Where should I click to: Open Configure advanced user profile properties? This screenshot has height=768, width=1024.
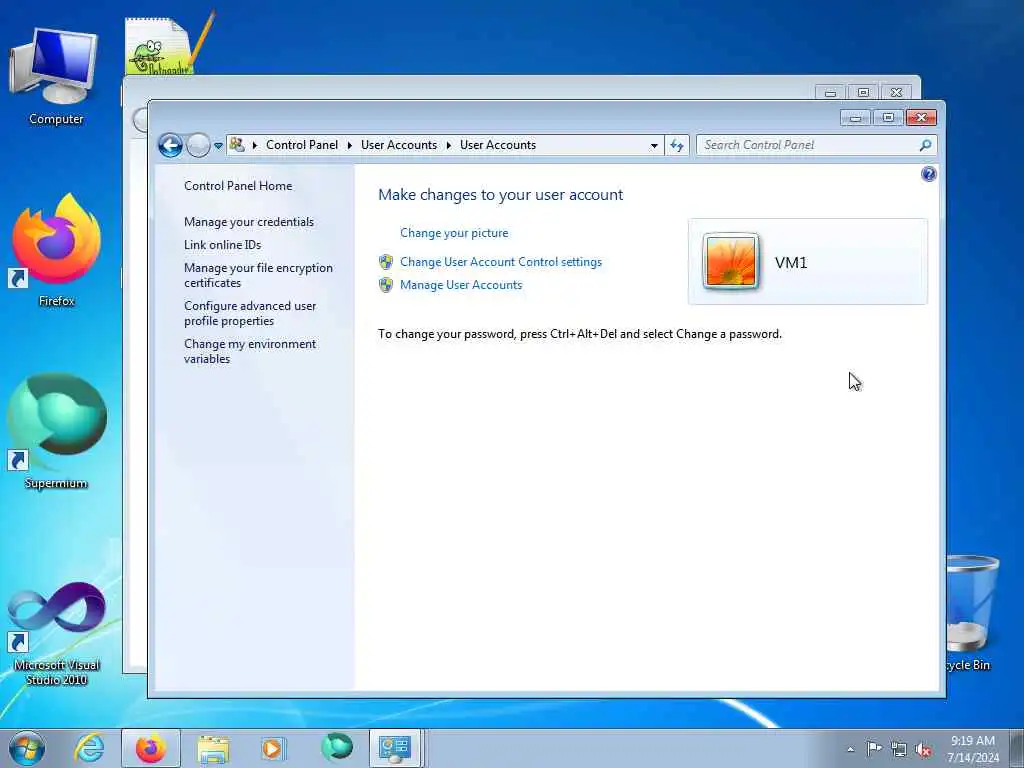[x=250, y=313]
